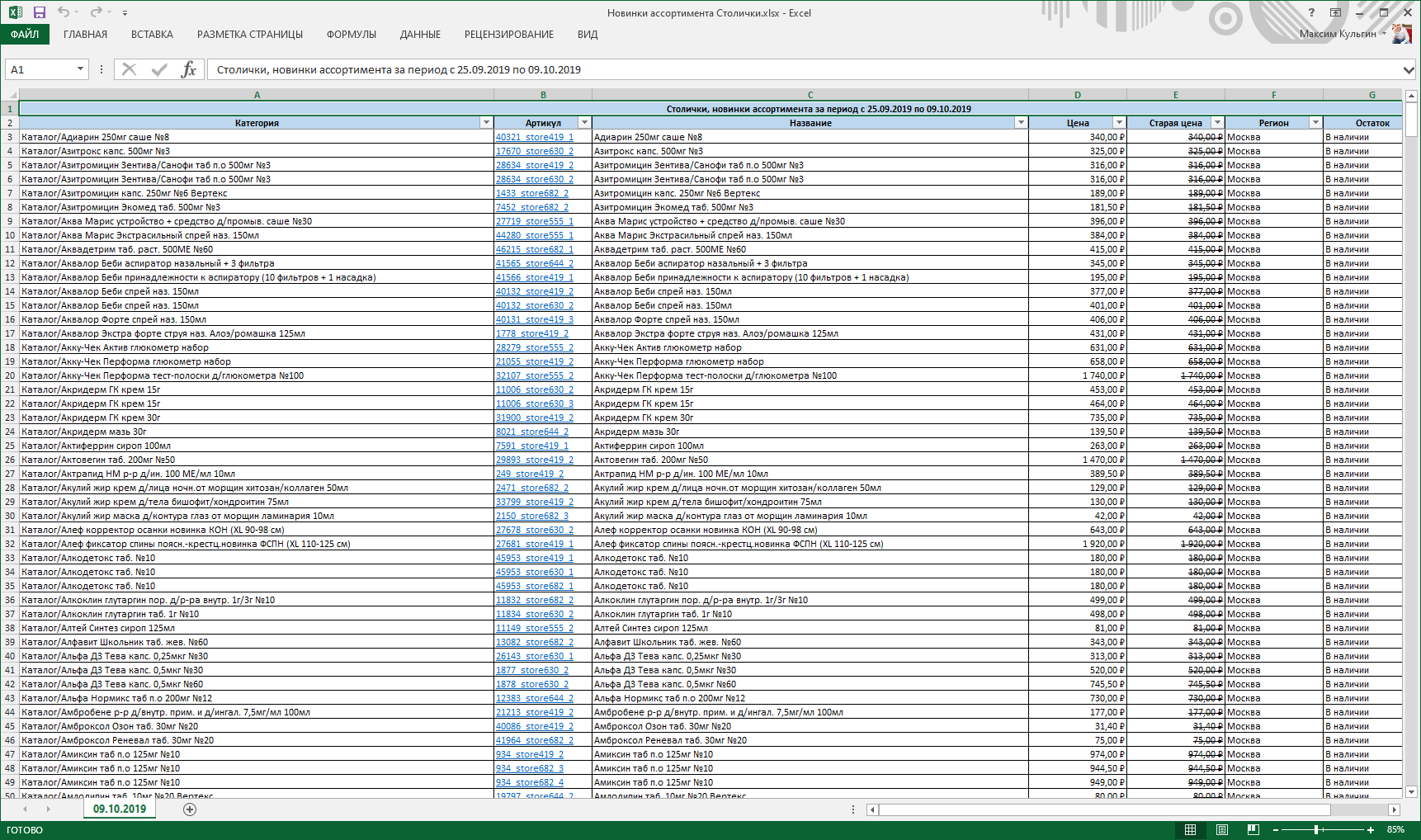Expand the Name Box dropdown arrow
This screenshot has height=840, width=1421.
click(80, 69)
